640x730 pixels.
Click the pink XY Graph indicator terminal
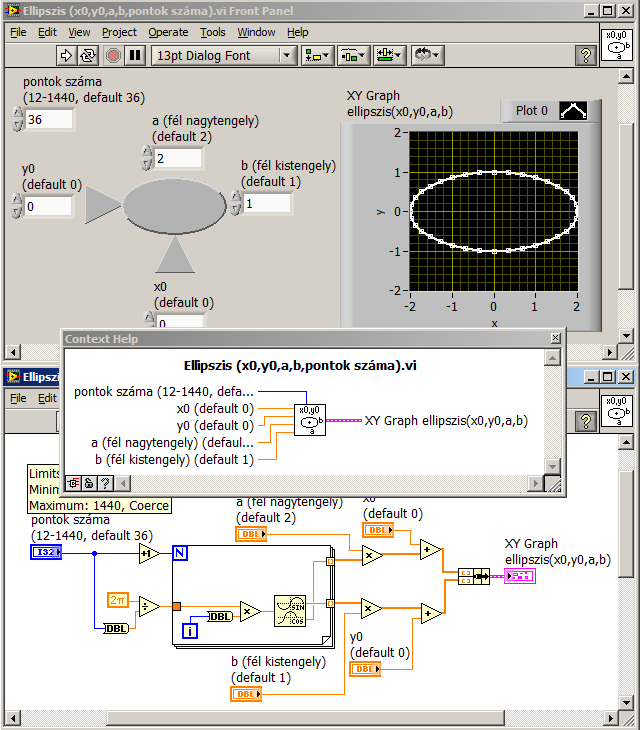pos(520,576)
